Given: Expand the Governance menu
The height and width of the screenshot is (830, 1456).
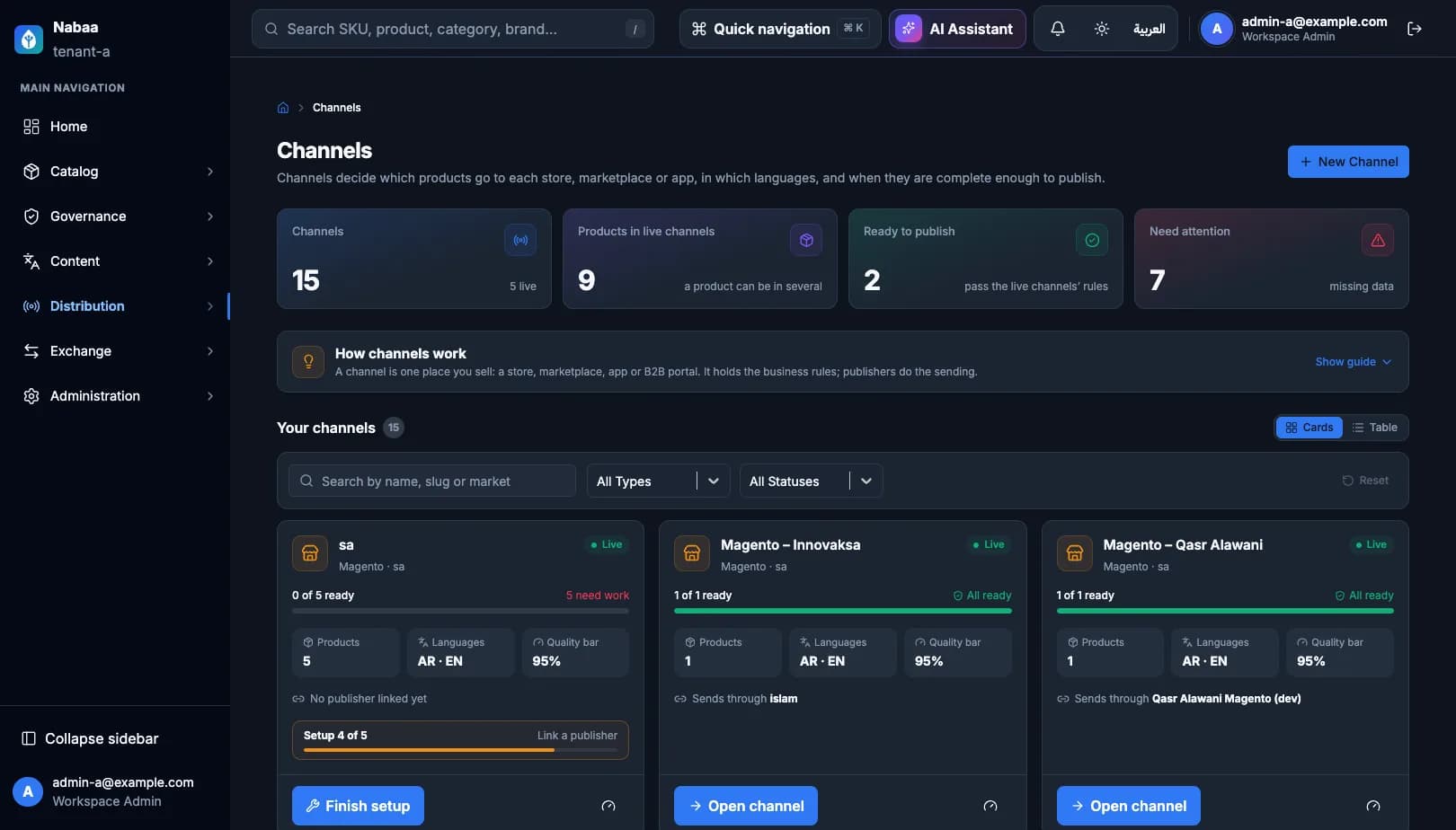Looking at the screenshot, I should point(115,216).
